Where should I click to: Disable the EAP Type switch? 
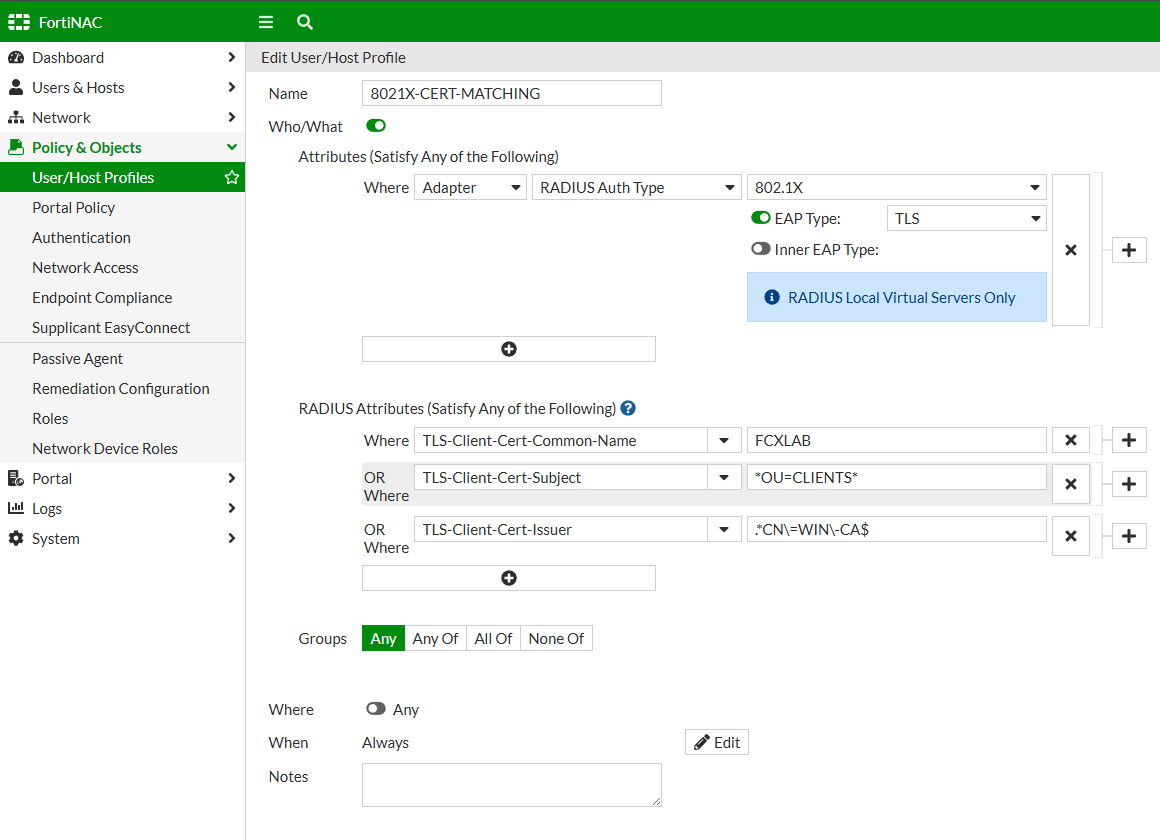coord(761,218)
